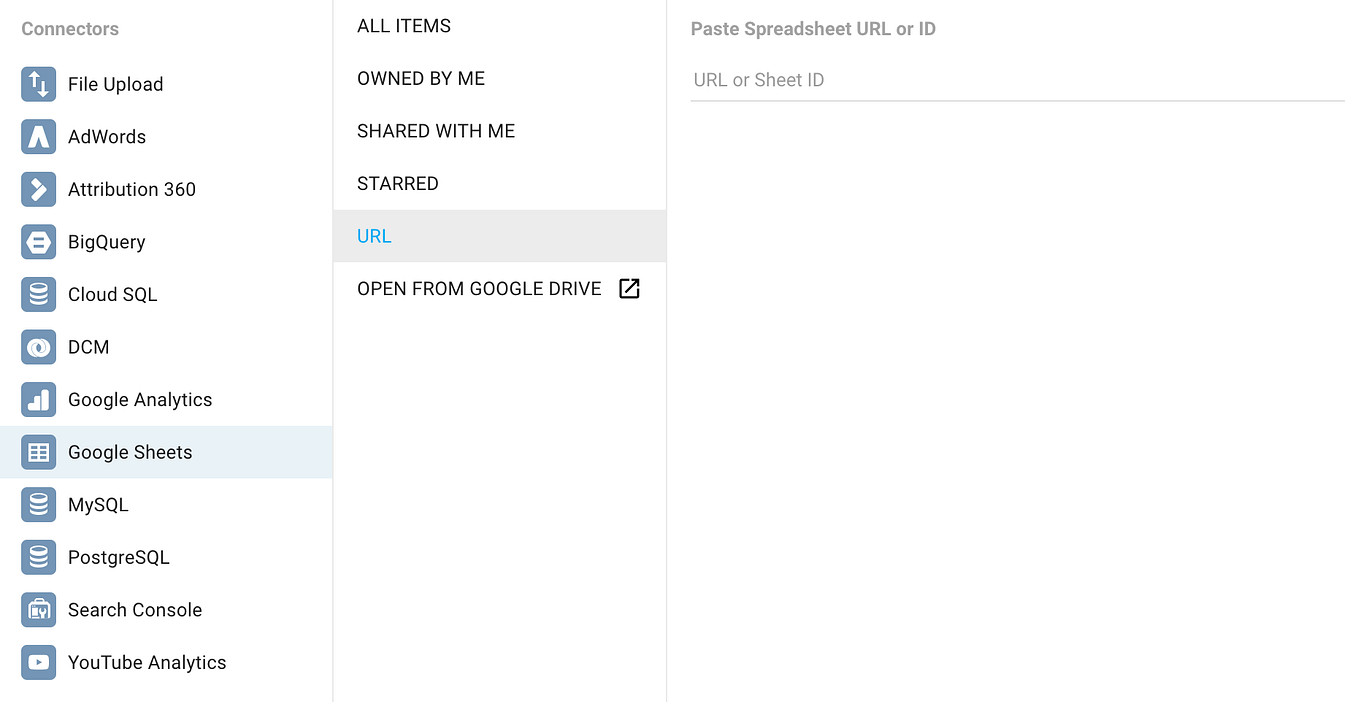Select the DCM connector icon
Screen dimensions: 1358x702
point(38,347)
